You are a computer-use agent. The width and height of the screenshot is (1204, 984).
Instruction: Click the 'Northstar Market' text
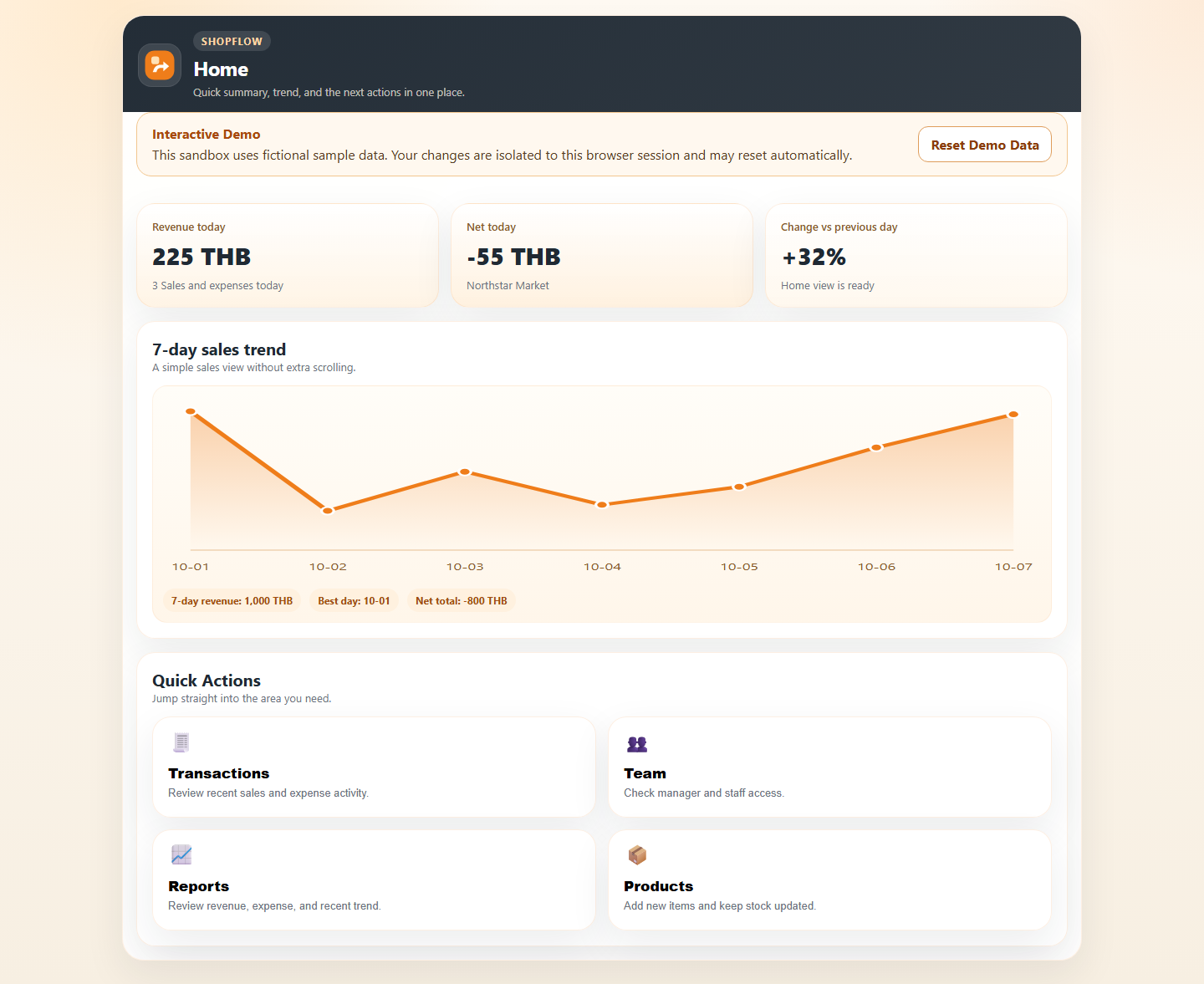[x=508, y=286]
